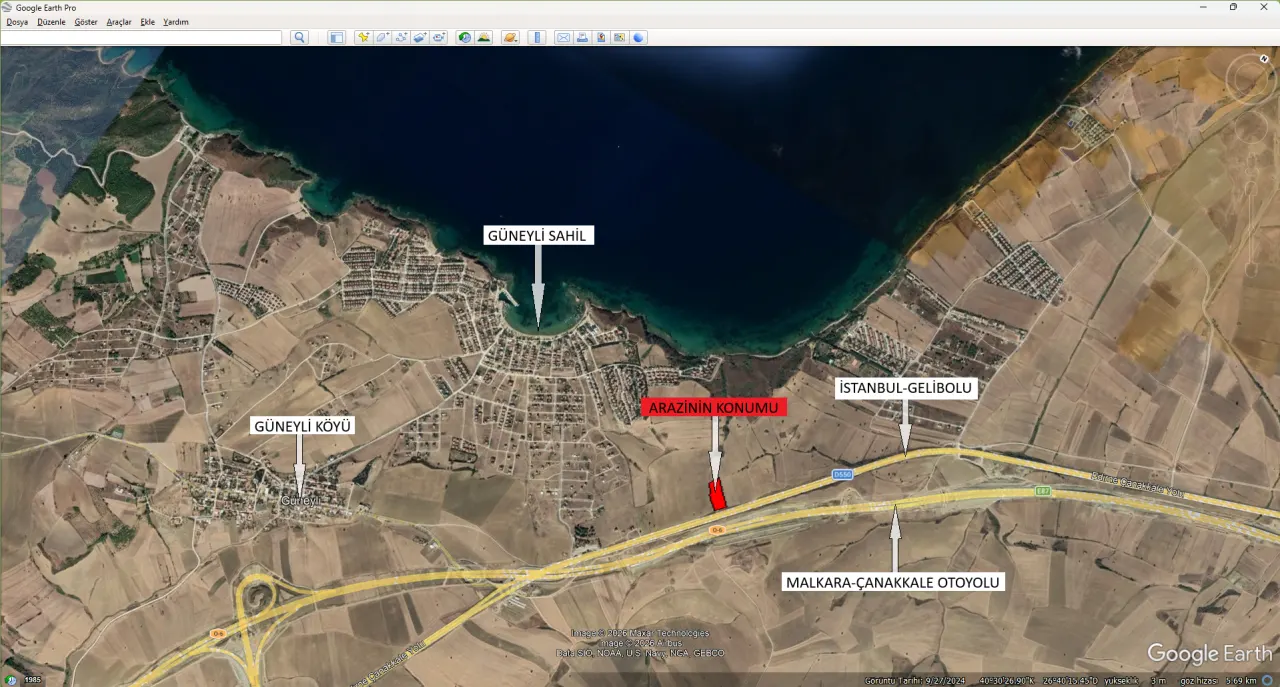Toggle the sidebar panel icon
1280x687 pixels.
[336, 37]
